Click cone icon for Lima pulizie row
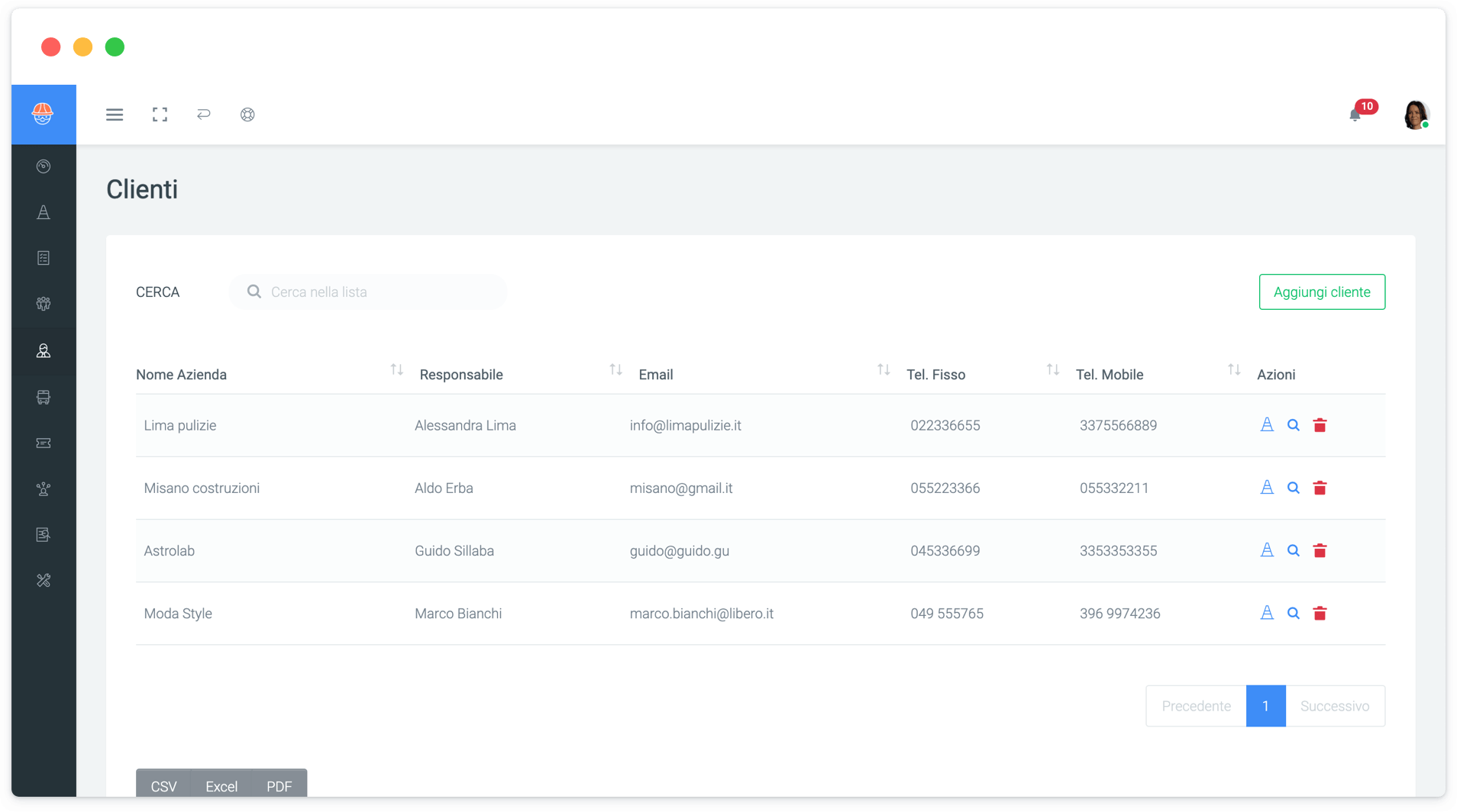 click(1267, 425)
